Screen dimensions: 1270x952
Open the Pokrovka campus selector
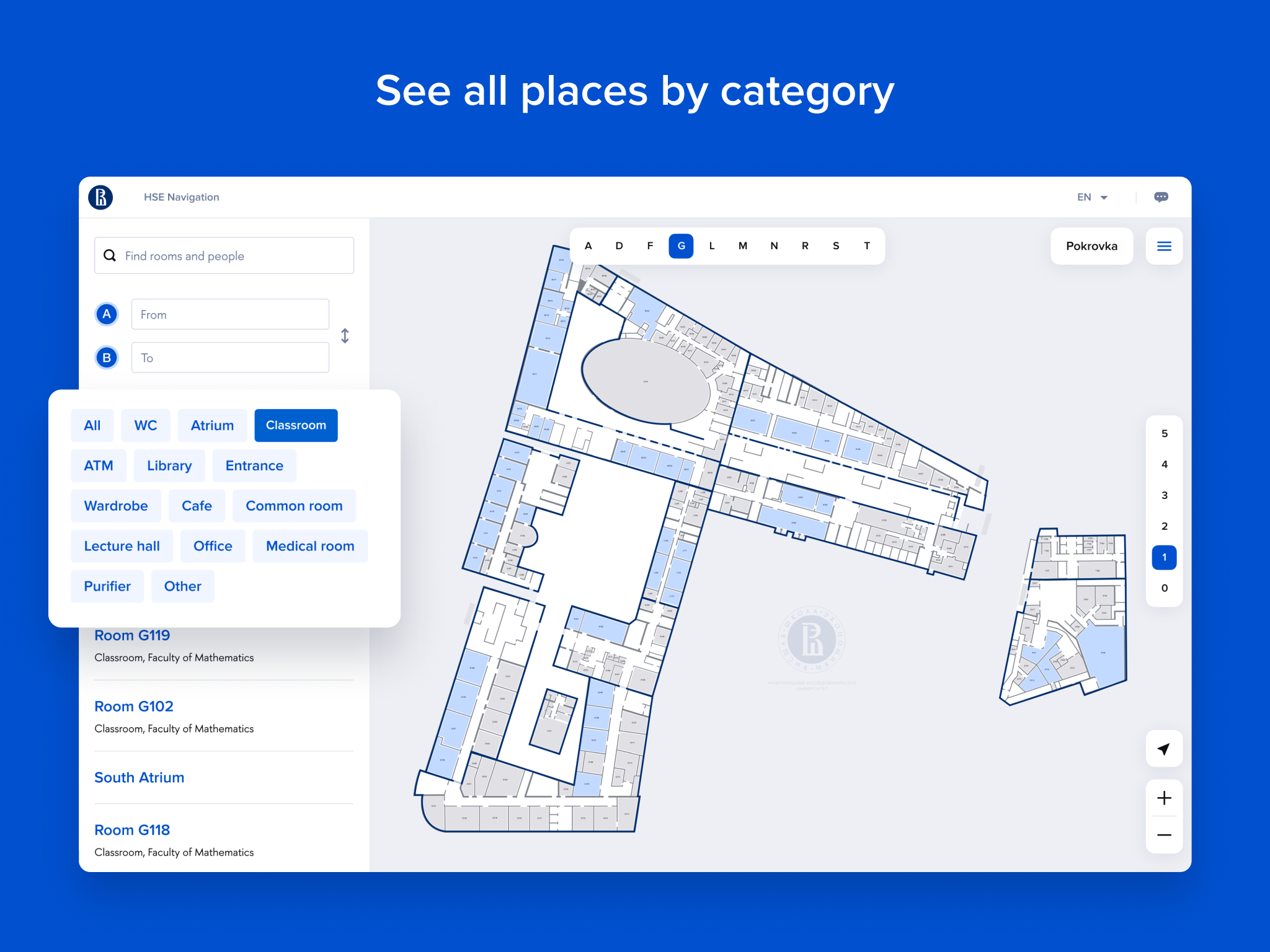click(x=1091, y=246)
